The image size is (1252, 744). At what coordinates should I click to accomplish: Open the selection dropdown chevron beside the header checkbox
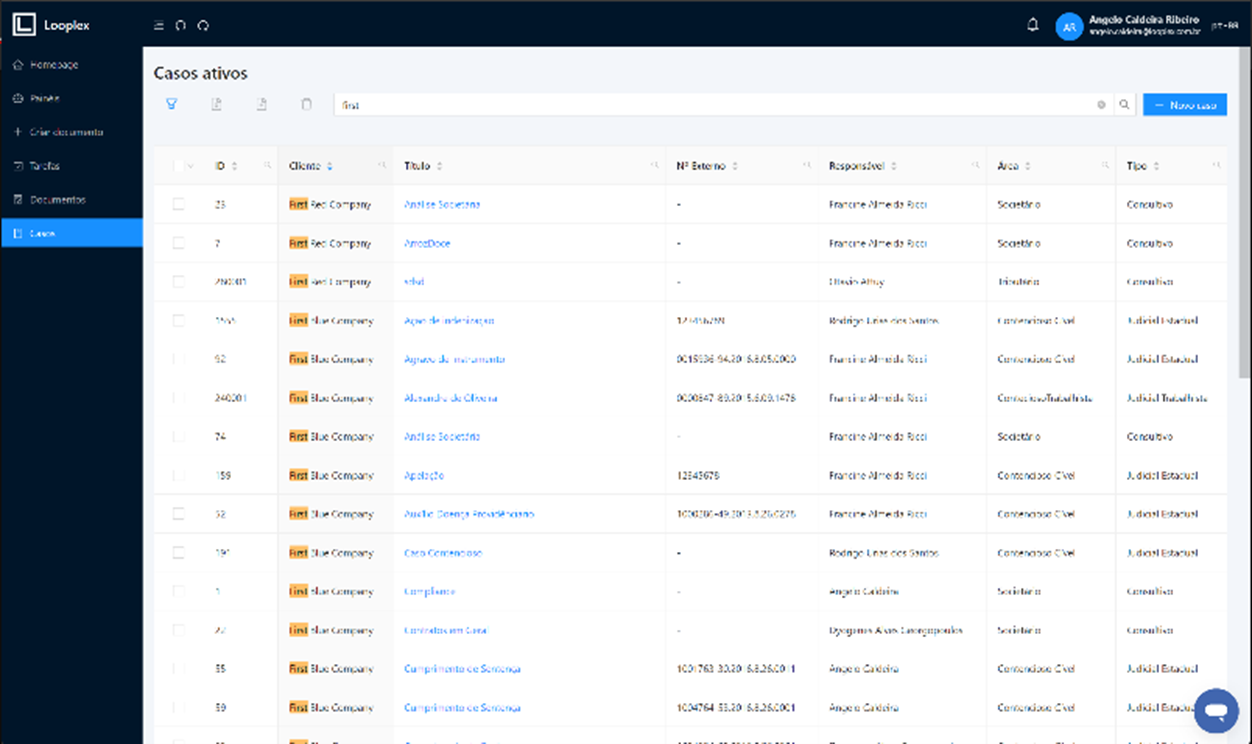191,166
